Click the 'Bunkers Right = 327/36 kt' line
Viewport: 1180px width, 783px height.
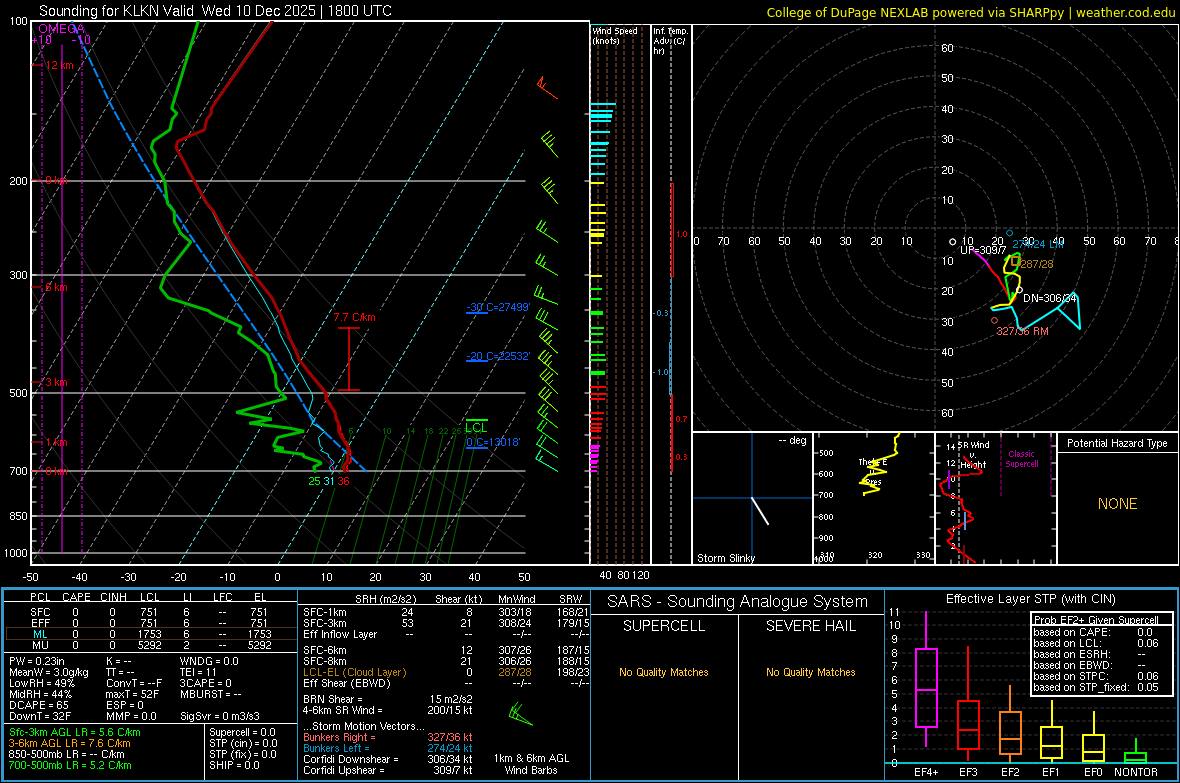pyautogui.click(x=388, y=737)
